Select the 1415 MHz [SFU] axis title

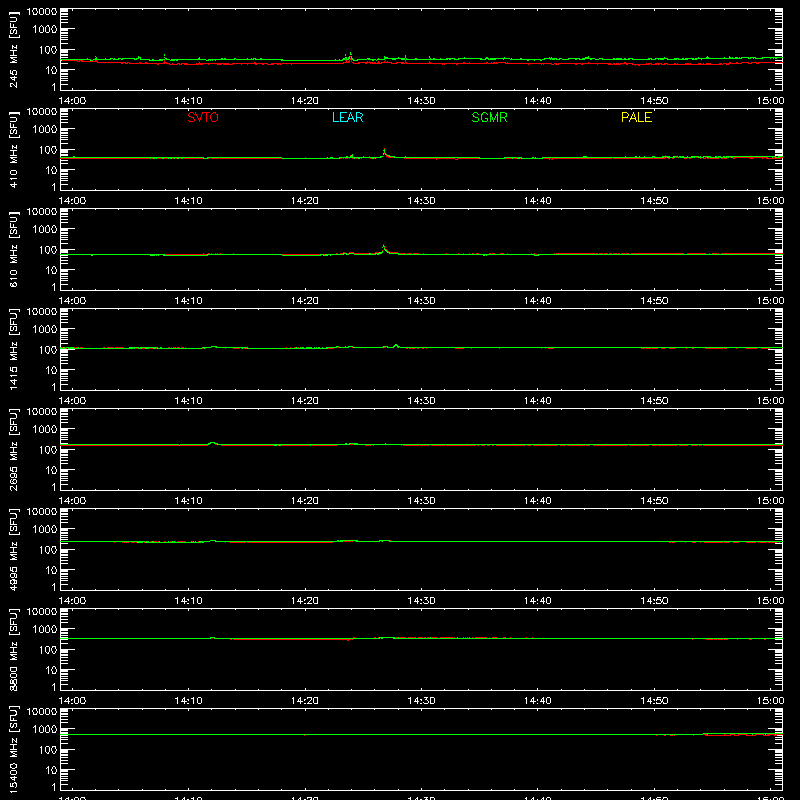coord(14,349)
